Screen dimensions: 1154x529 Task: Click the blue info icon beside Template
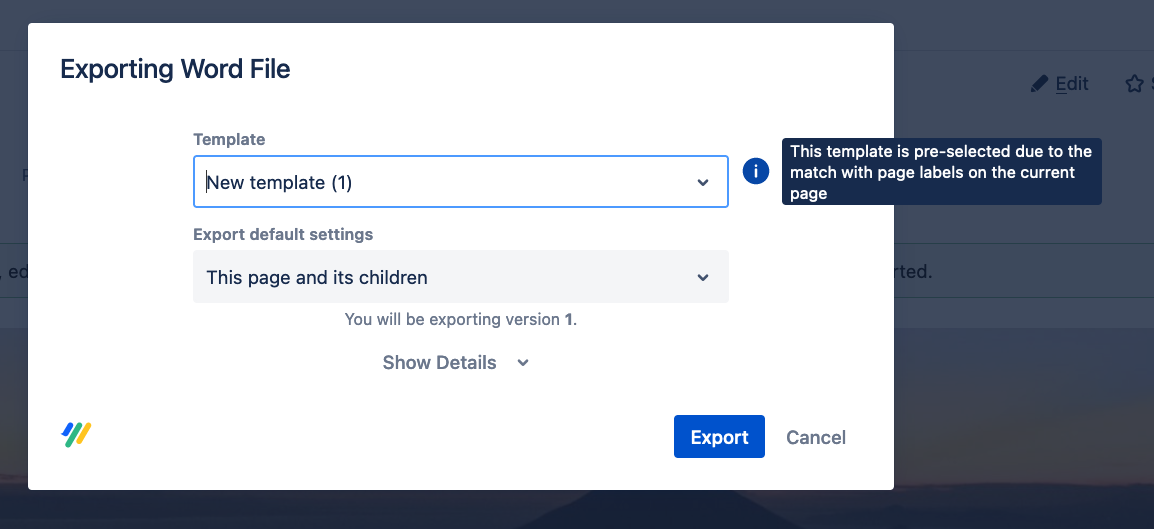click(x=756, y=172)
